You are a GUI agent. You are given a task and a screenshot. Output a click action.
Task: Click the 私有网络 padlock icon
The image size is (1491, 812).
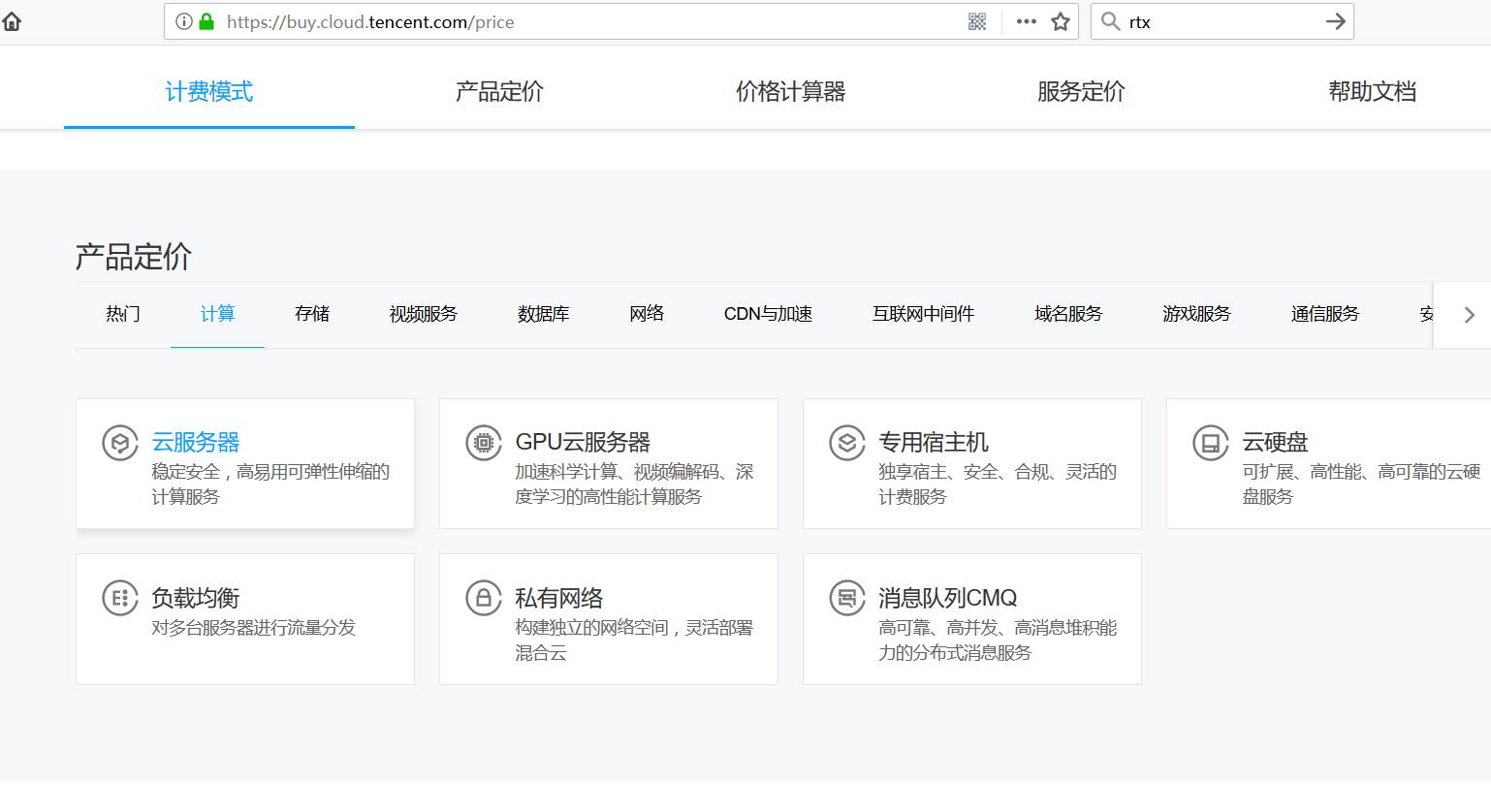[483, 598]
